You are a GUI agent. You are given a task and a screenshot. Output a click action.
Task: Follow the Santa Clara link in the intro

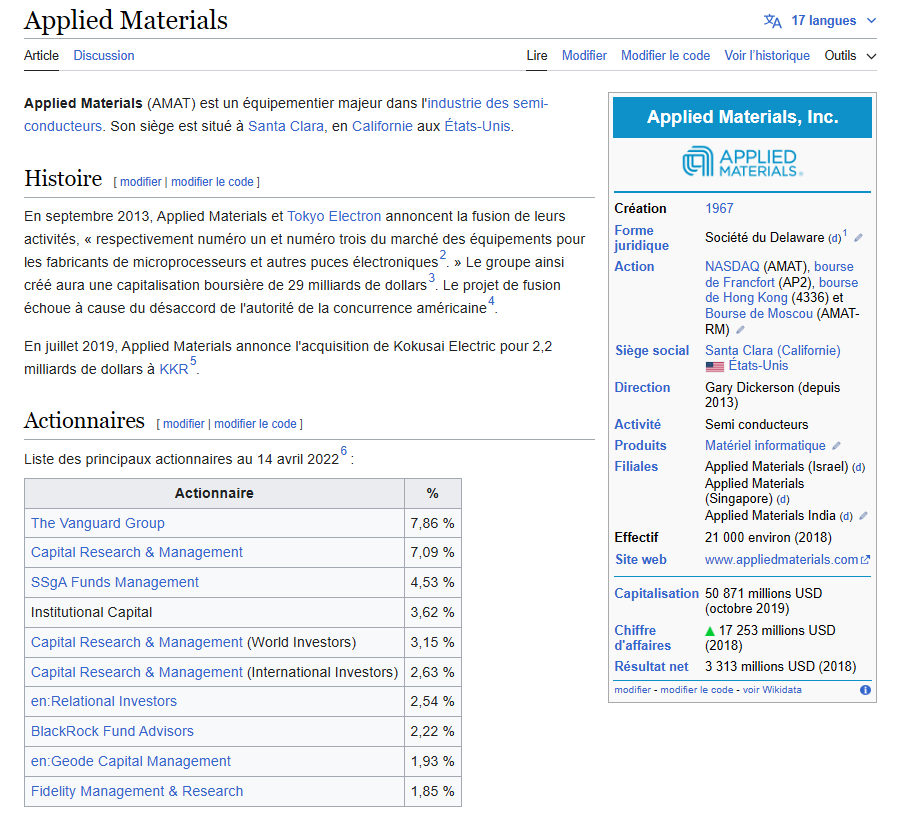tap(286, 127)
